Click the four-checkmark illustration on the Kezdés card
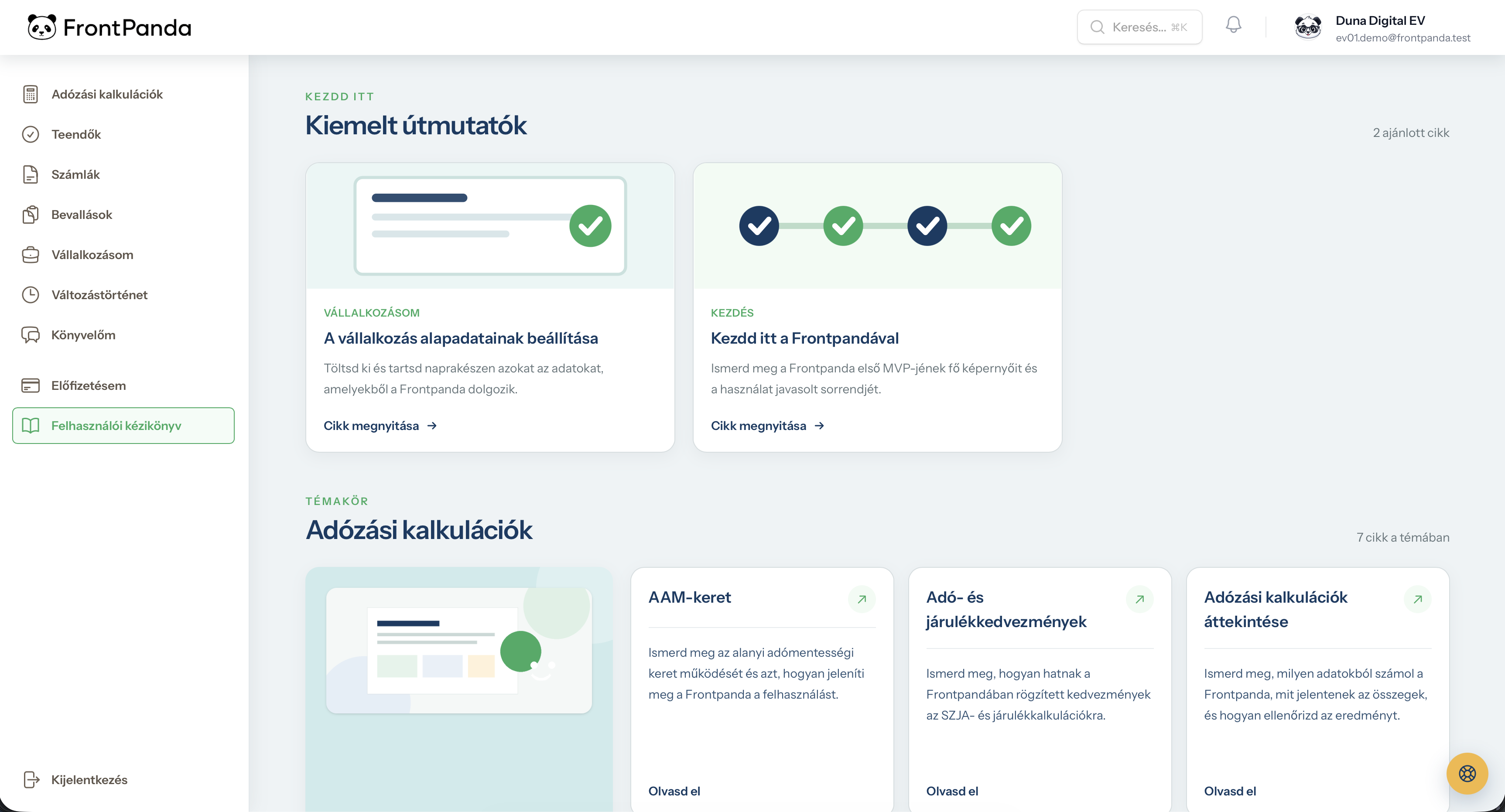Viewport: 1505px width, 812px height. click(x=878, y=226)
